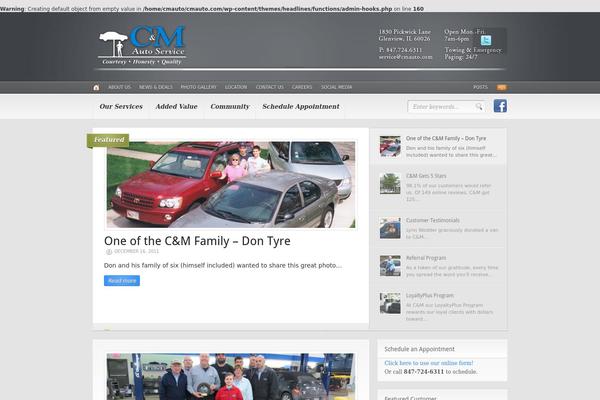Screen dimensions: 600x400
Task: Select Don Tyre thumbnail in sidebar list
Action: coord(390,146)
